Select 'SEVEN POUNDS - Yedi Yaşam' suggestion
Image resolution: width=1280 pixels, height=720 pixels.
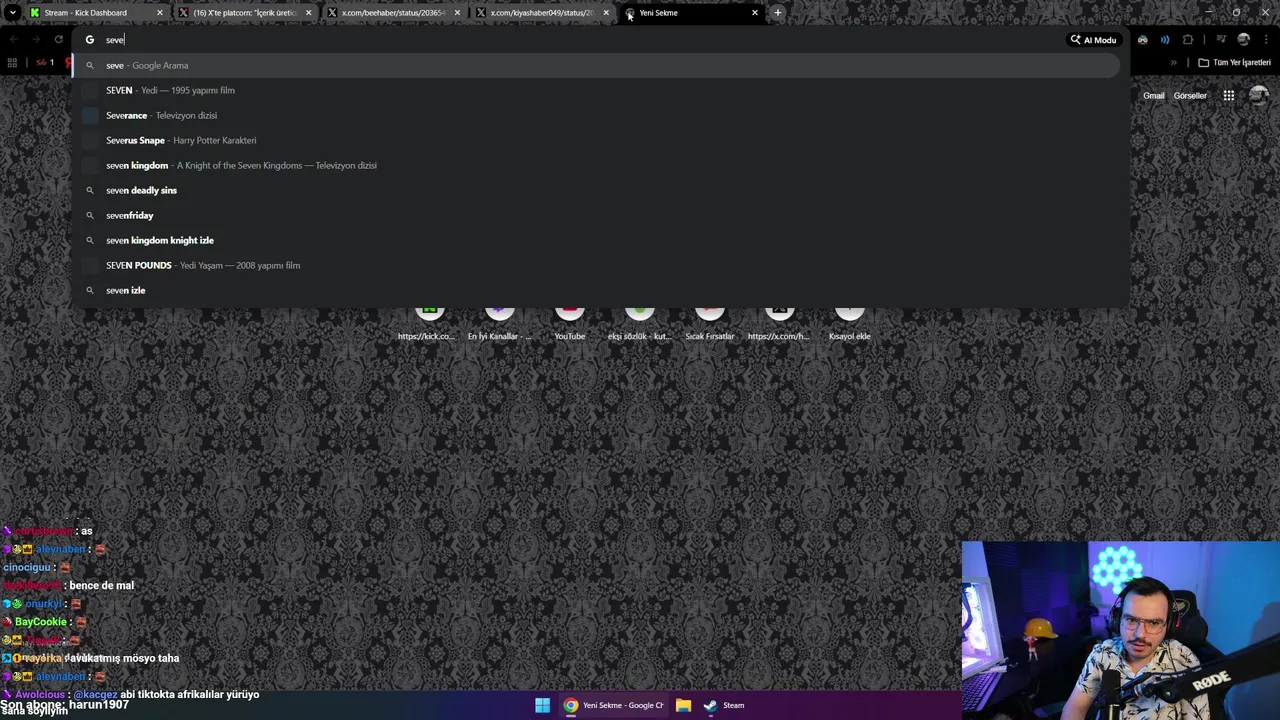click(x=596, y=265)
